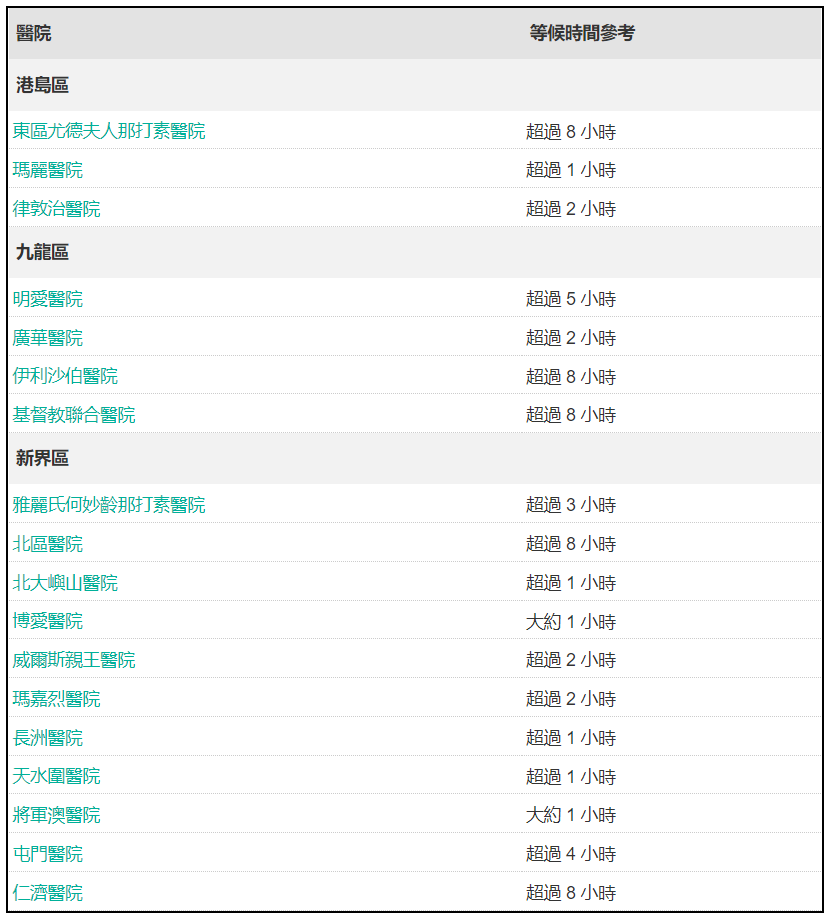Open the 瑪嘉烈醫院 link
This screenshot has width=831, height=917.
pos(57,699)
